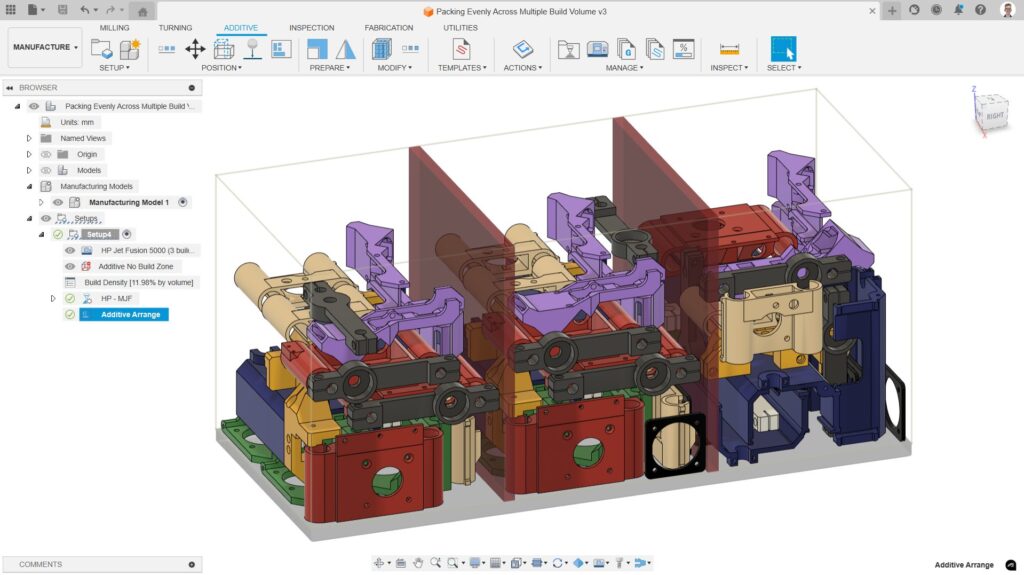Toggle visibility eye of the root document

coord(34,106)
